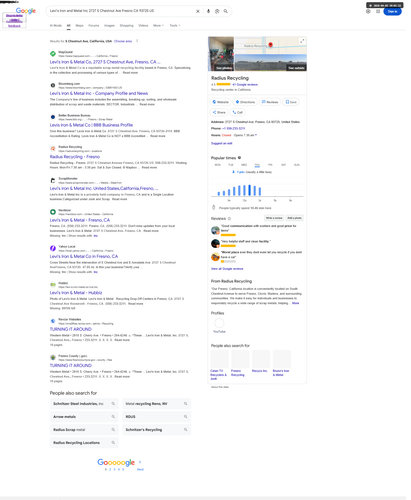Click the Call button
Screen dimensions: 411x500
pyautogui.click(x=238, y=112)
